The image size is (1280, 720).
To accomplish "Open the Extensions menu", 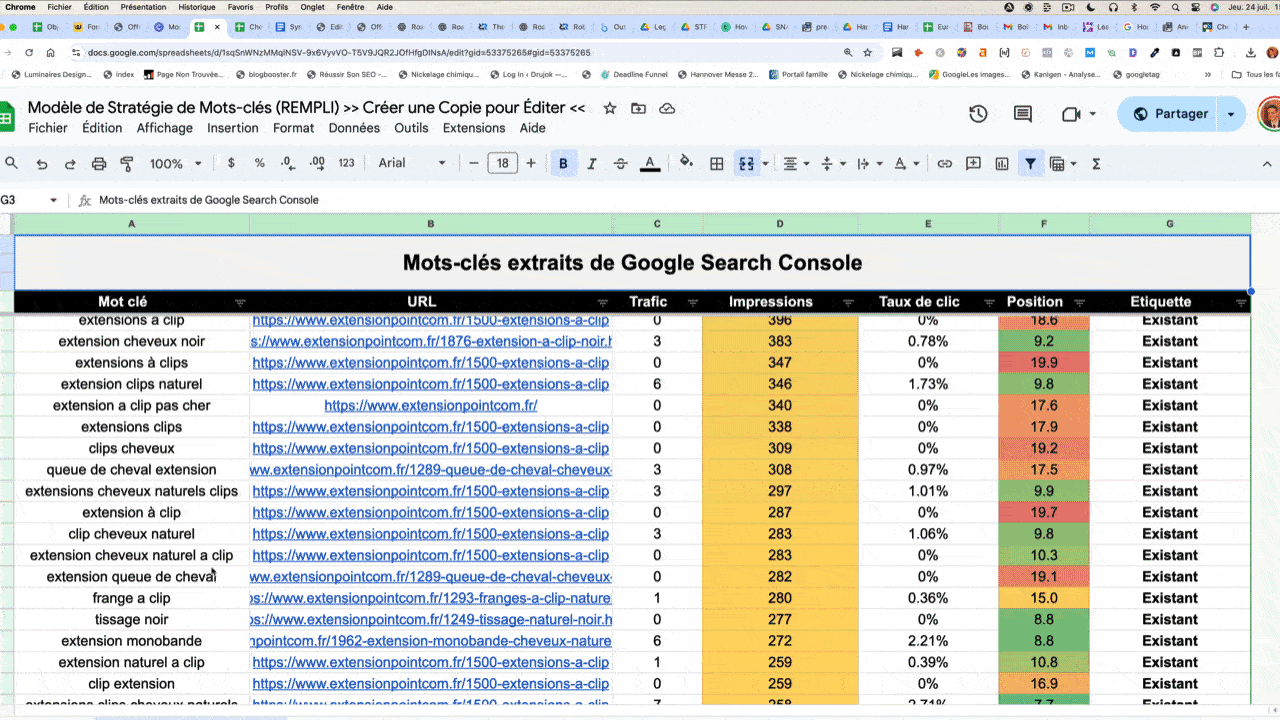I will click(x=474, y=128).
